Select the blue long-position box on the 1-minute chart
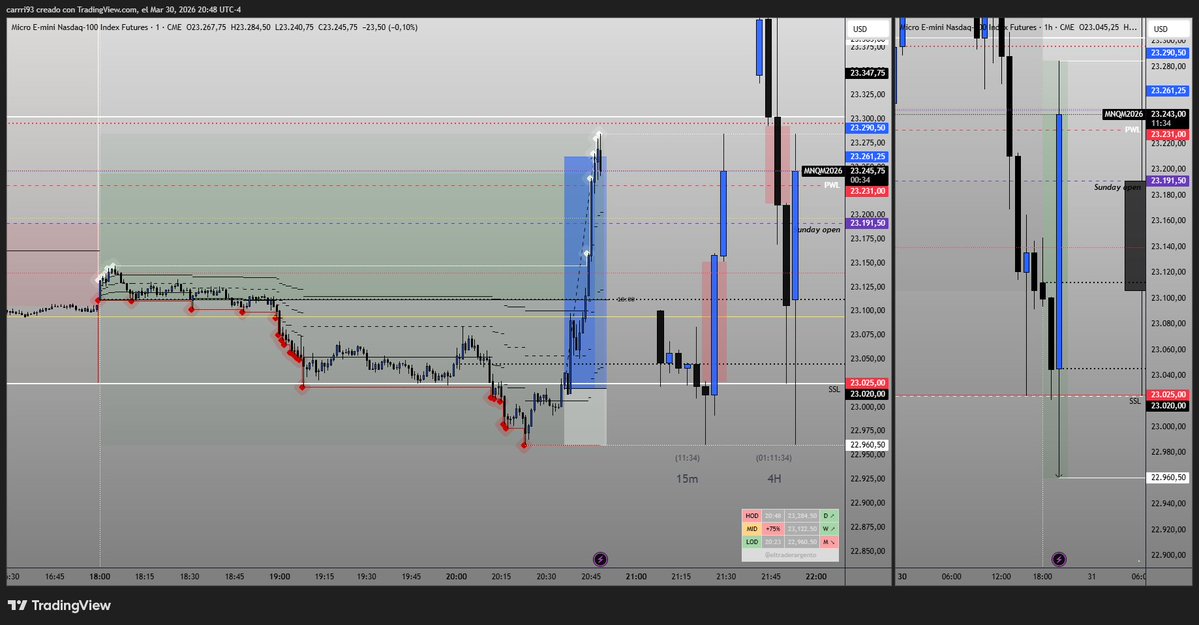 (x=585, y=272)
